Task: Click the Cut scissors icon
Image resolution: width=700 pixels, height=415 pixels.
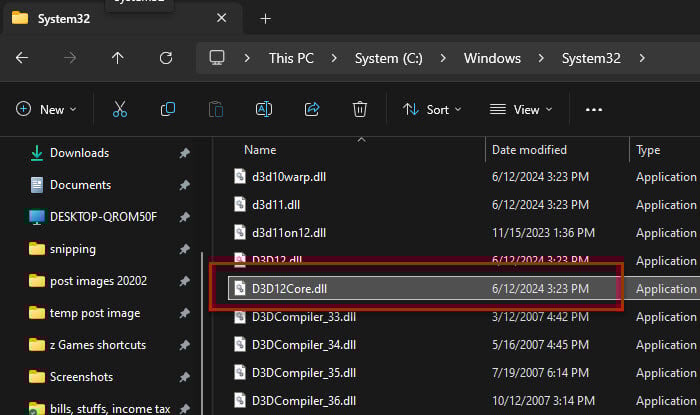Action: point(120,109)
